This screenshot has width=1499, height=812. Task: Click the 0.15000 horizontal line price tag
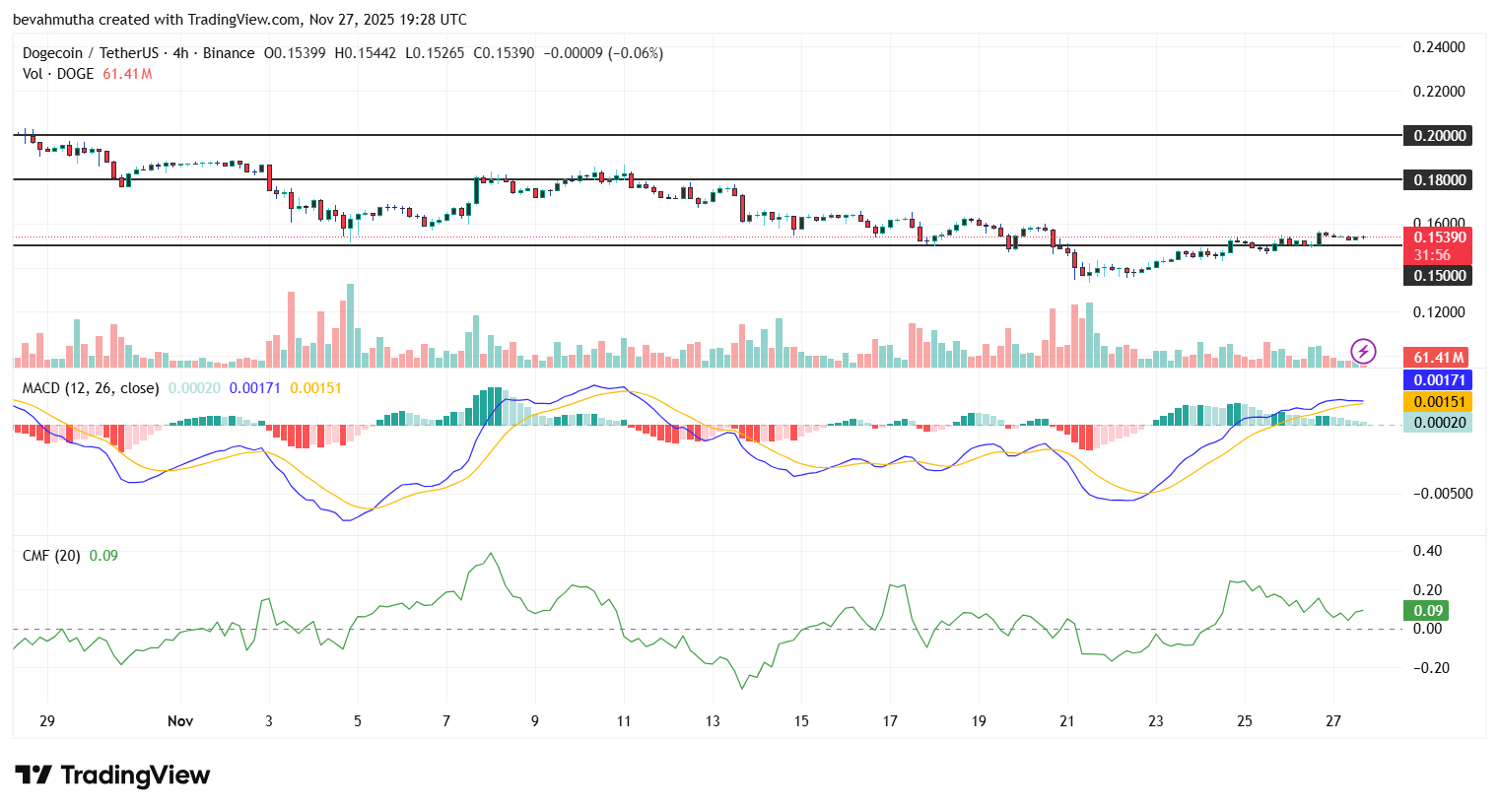pyautogui.click(x=1439, y=276)
